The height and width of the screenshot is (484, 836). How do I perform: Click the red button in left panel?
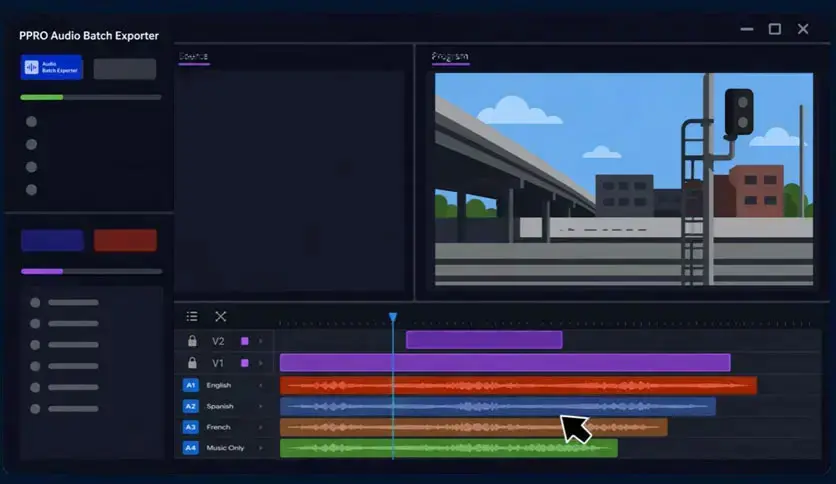pyautogui.click(x=125, y=240)
